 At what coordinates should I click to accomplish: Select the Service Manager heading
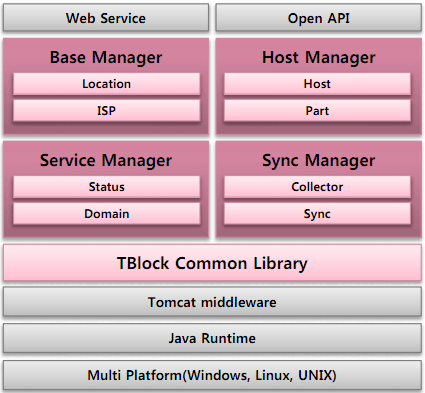pos(106,160)
